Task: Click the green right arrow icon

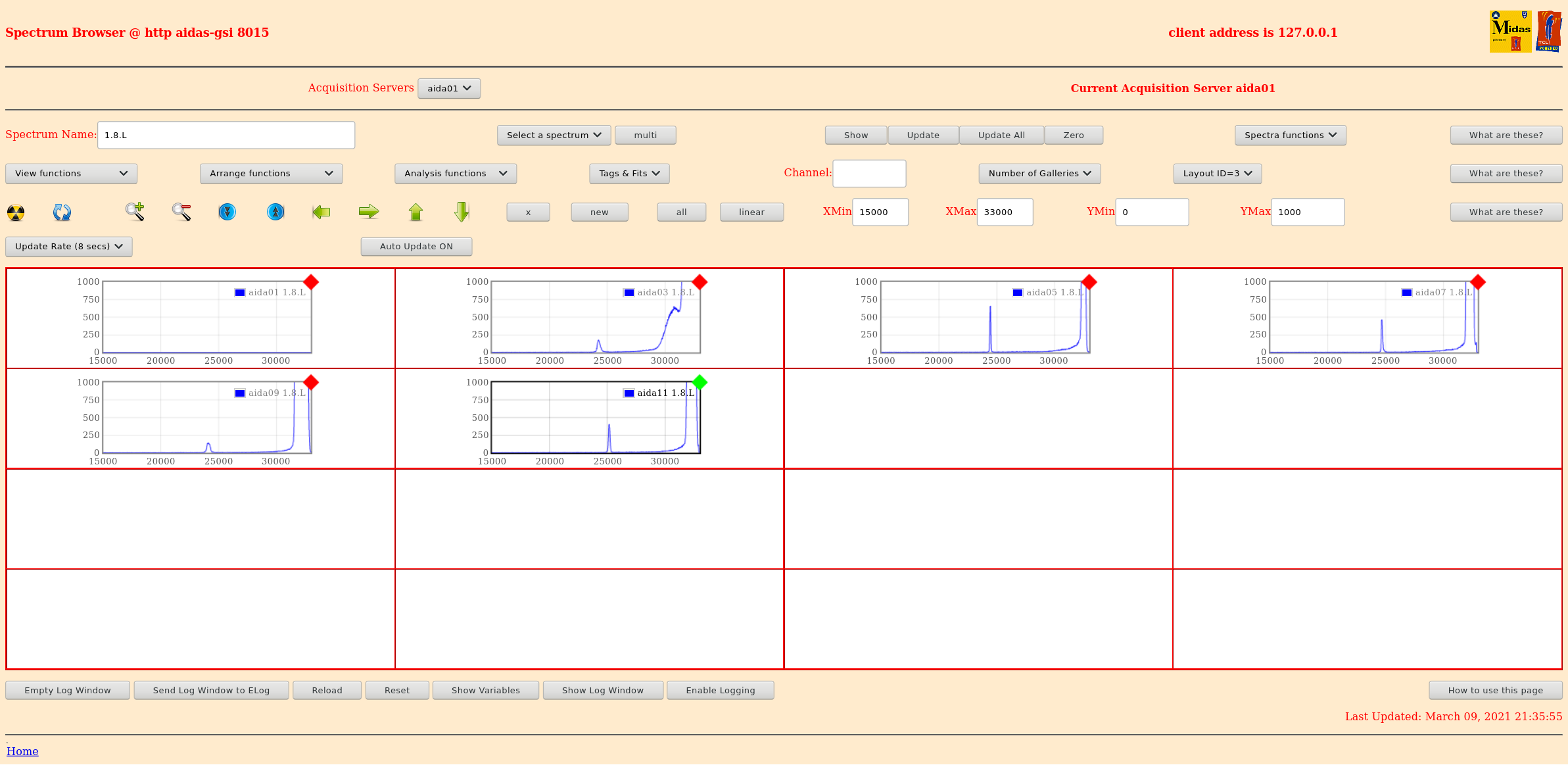Action: 369,212
